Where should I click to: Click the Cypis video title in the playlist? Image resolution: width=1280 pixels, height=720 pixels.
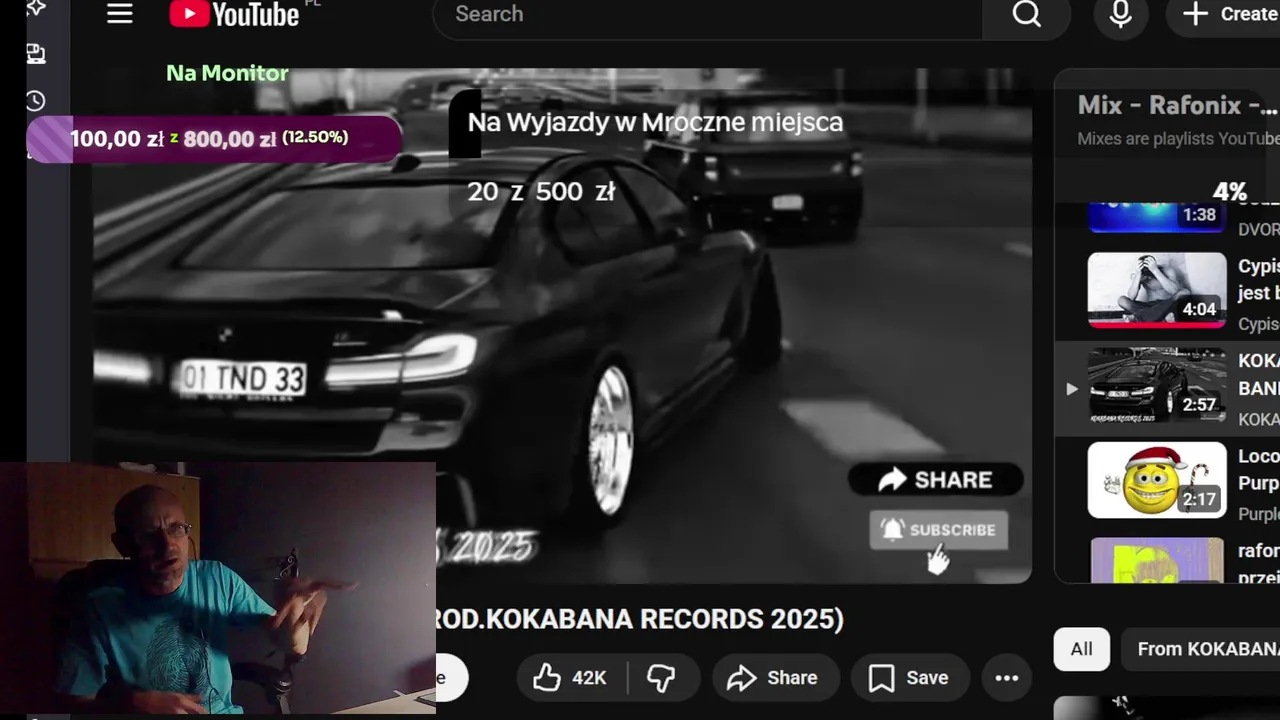(x=1259, y=280)
